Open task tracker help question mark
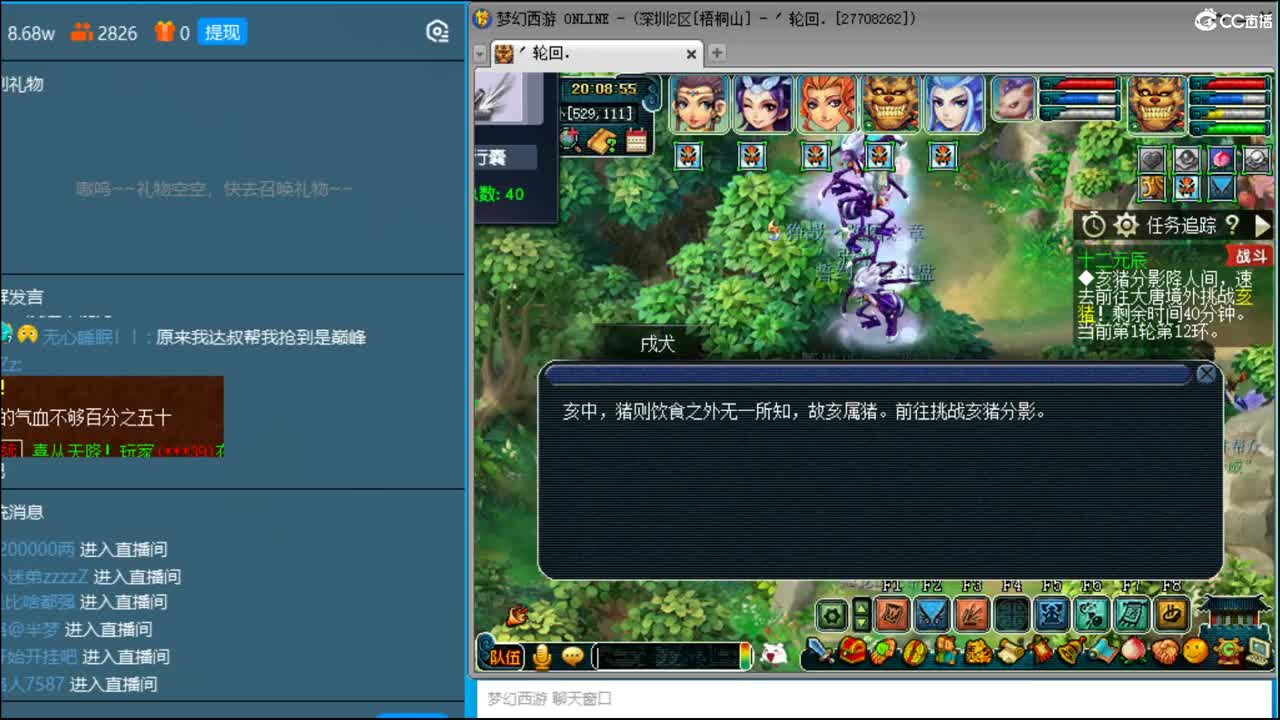The height and width of the screenshot is (720, 1280). coord(1232,225)
